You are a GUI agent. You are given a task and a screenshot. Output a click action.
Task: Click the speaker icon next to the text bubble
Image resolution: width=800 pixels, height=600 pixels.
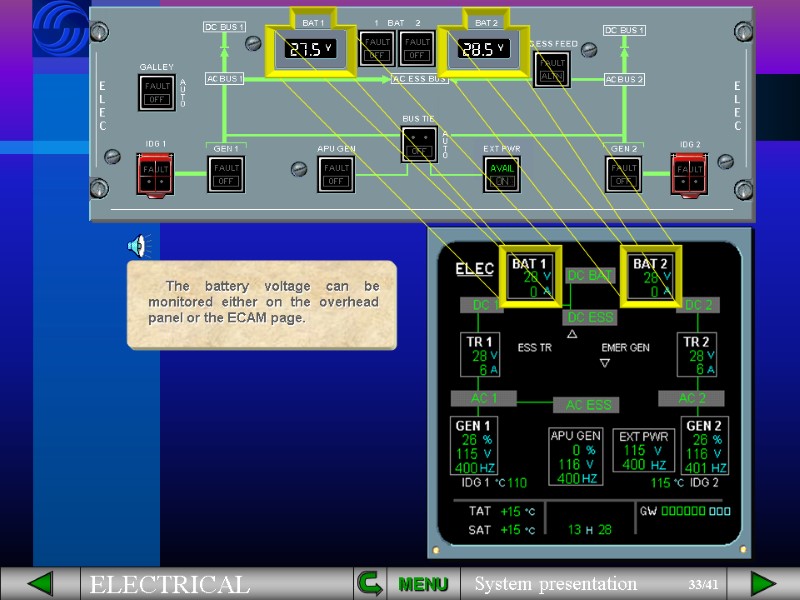[141, 246]
